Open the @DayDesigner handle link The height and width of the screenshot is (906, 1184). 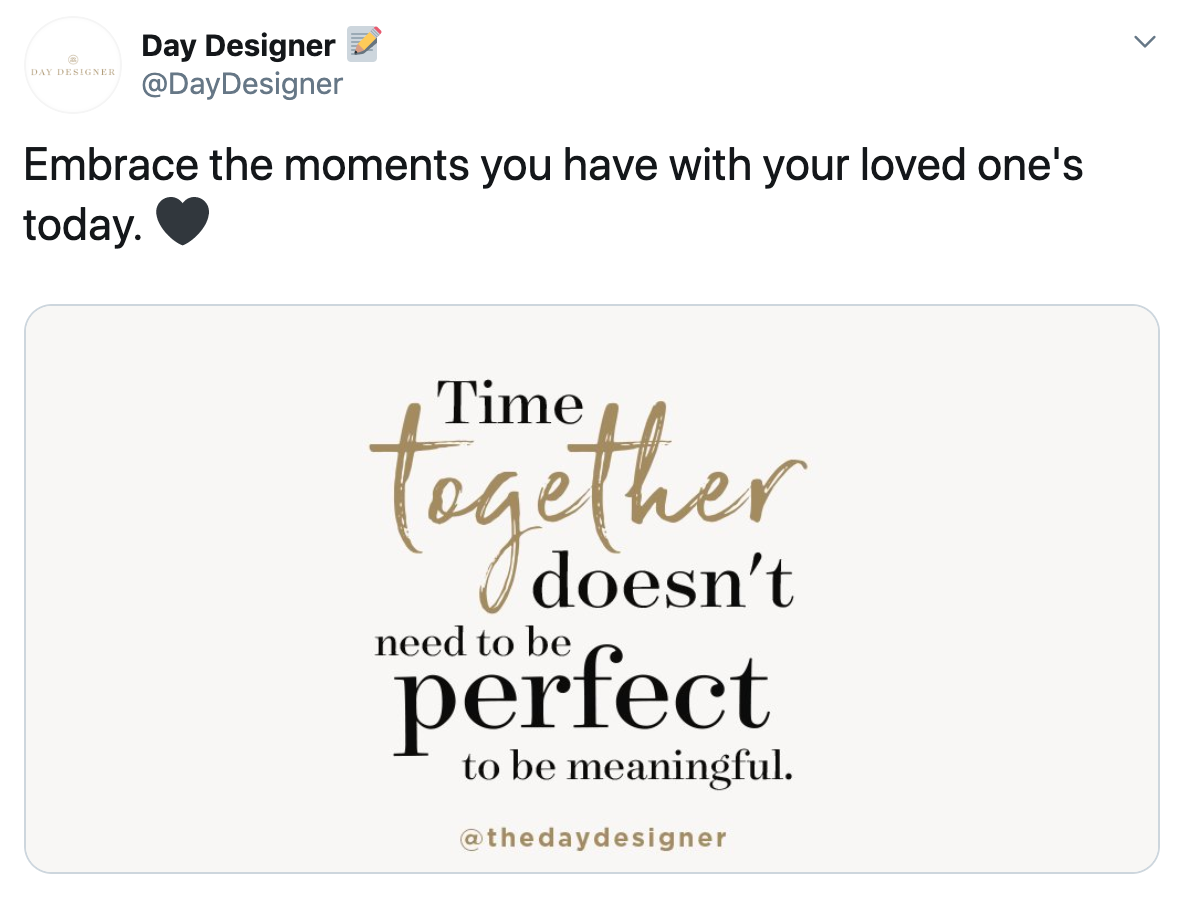click(242, 84)
